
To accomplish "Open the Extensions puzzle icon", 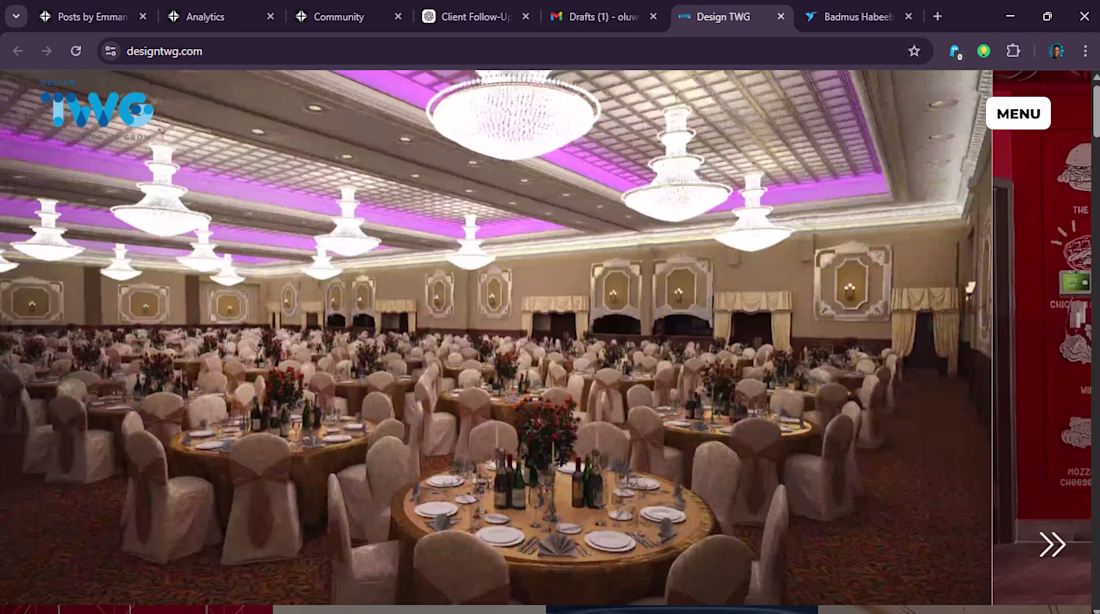I will [1013, 51].
